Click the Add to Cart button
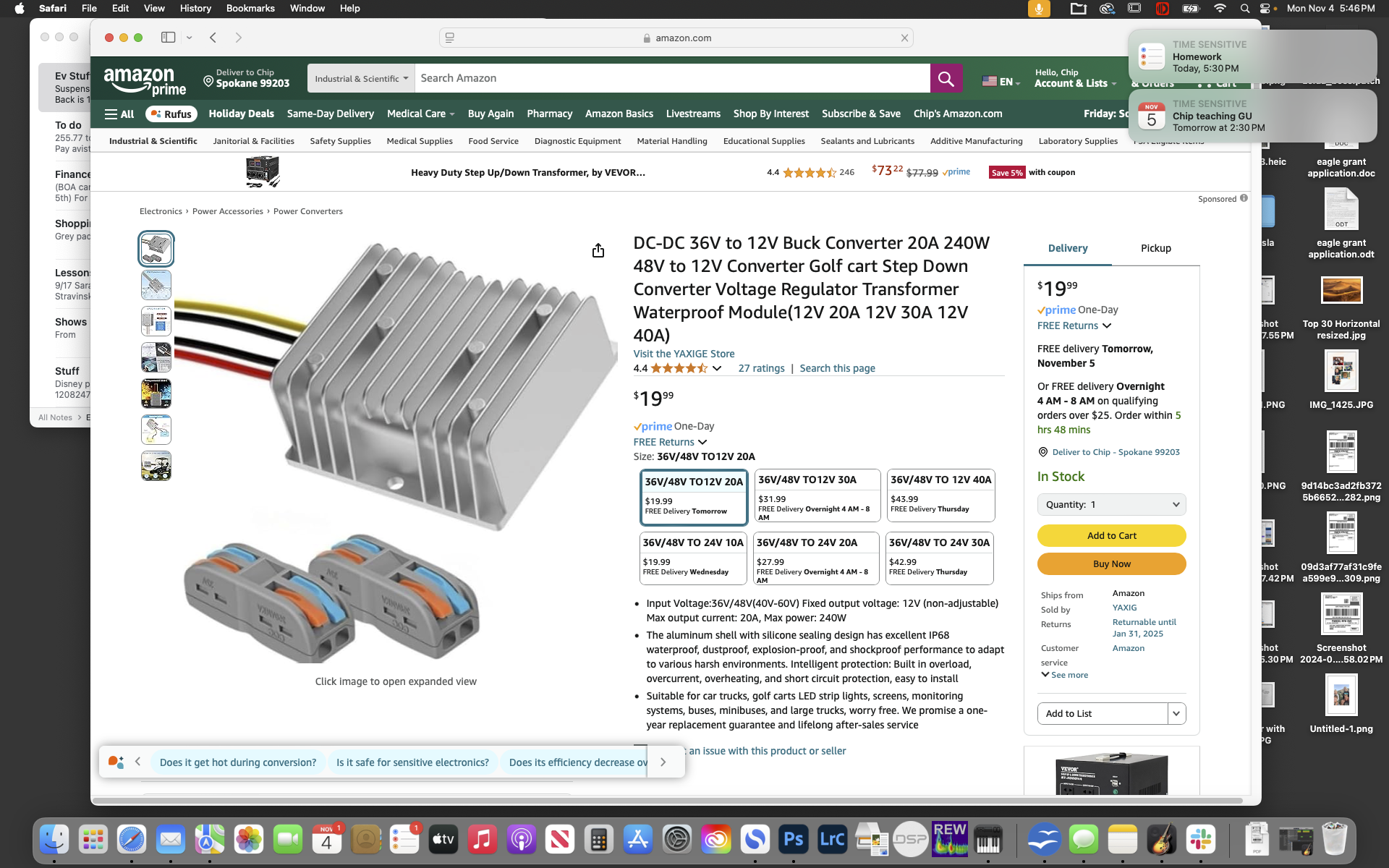This screenshot has width=1389, height=868. [x=1111, y=536]
